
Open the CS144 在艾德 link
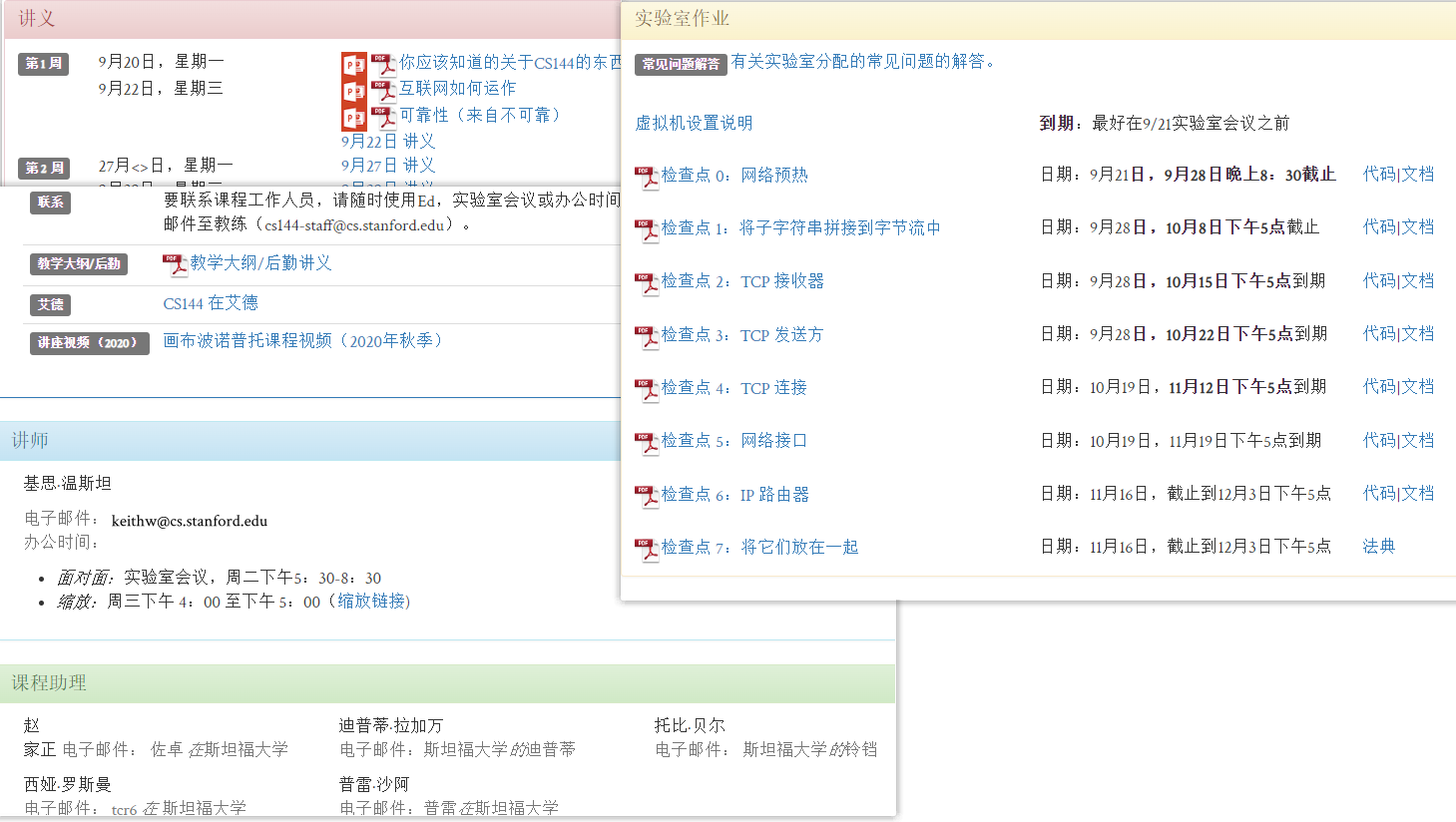211,303
